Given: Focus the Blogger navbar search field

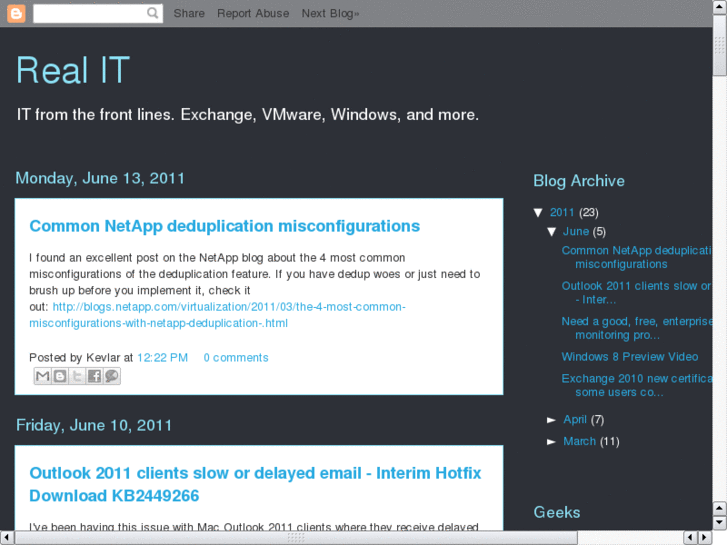Looking at the screenshot, I should pyautogui.click(x=98, y=13).
